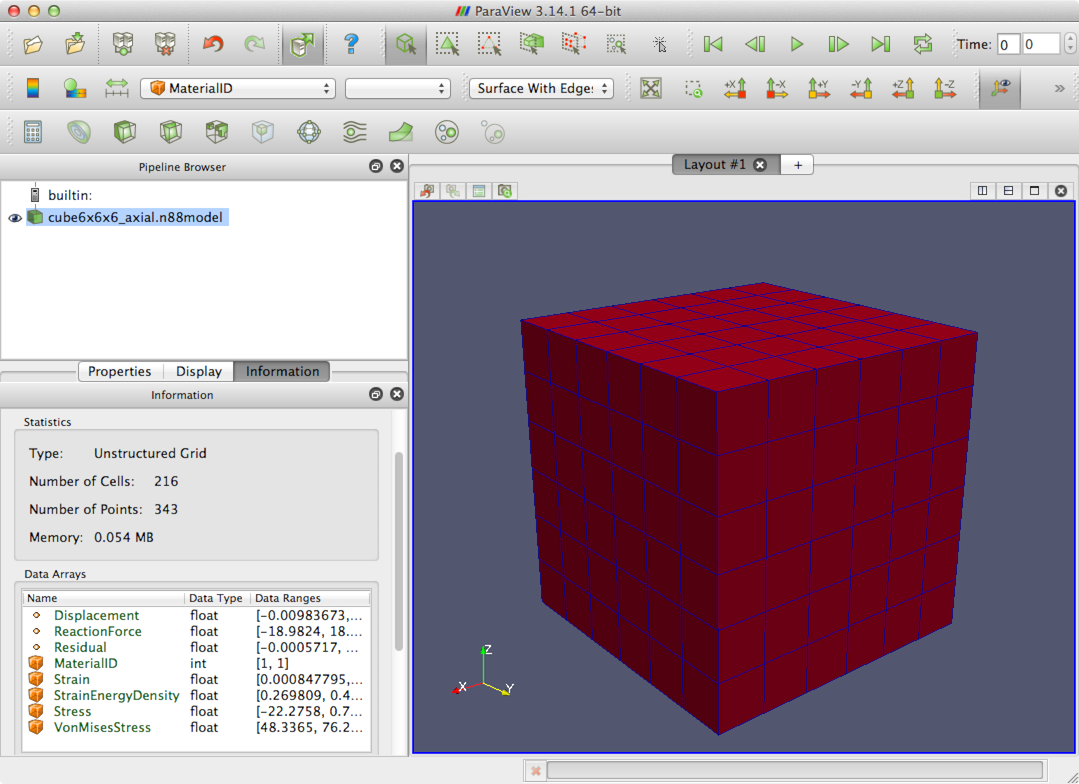Image resolution: width=1079 pixels, height=784 pixels.
Task: Set view direction to -Z
Action: click(x=945, y=88)
